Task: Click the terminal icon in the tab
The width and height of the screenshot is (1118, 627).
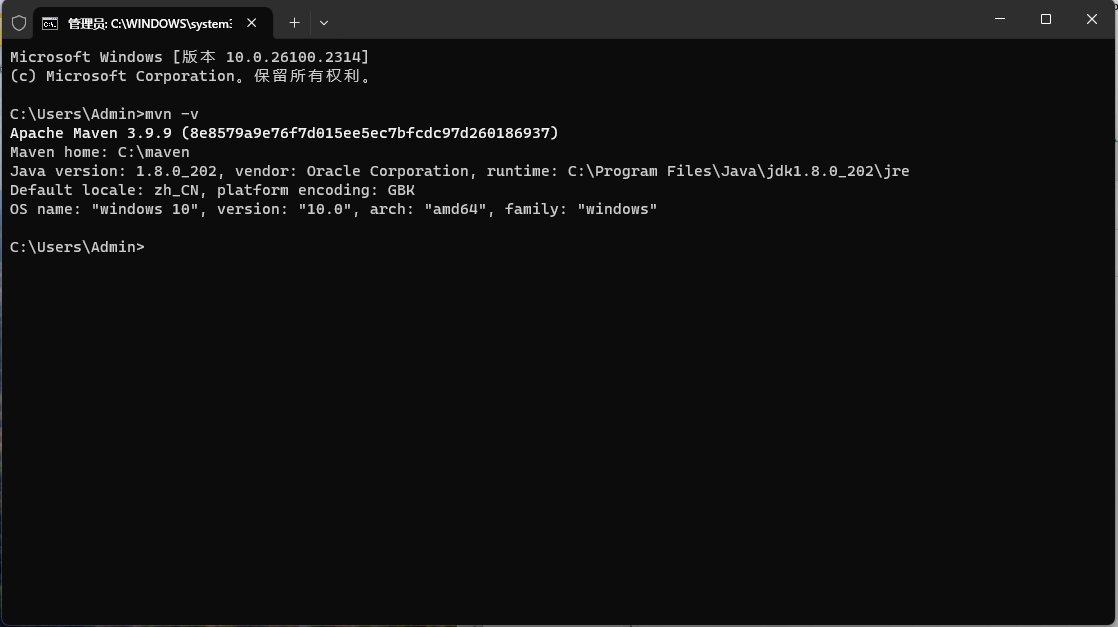Action: tap(50, 23)
